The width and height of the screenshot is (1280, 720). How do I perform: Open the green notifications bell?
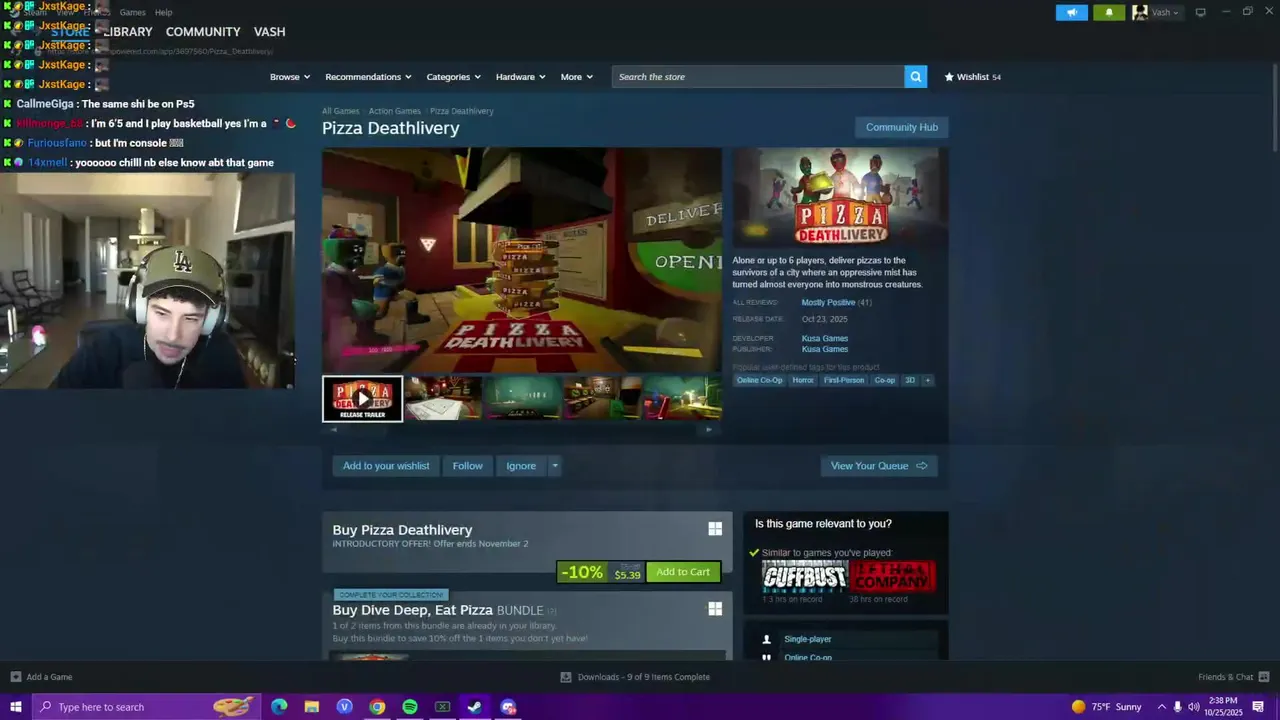tap(1109, 12)
